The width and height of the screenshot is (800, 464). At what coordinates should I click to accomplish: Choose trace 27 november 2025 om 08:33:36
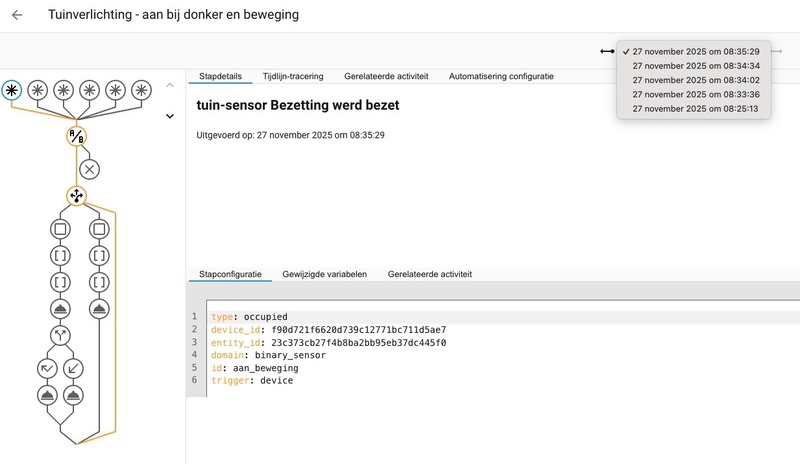pyautogui.click(x=693, y=94)
